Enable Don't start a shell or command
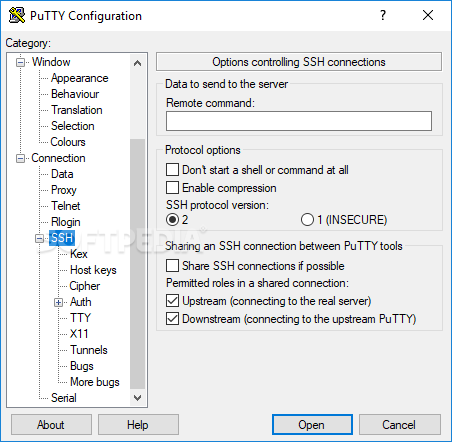Screen dimensions: 452x442 (172, 170)
